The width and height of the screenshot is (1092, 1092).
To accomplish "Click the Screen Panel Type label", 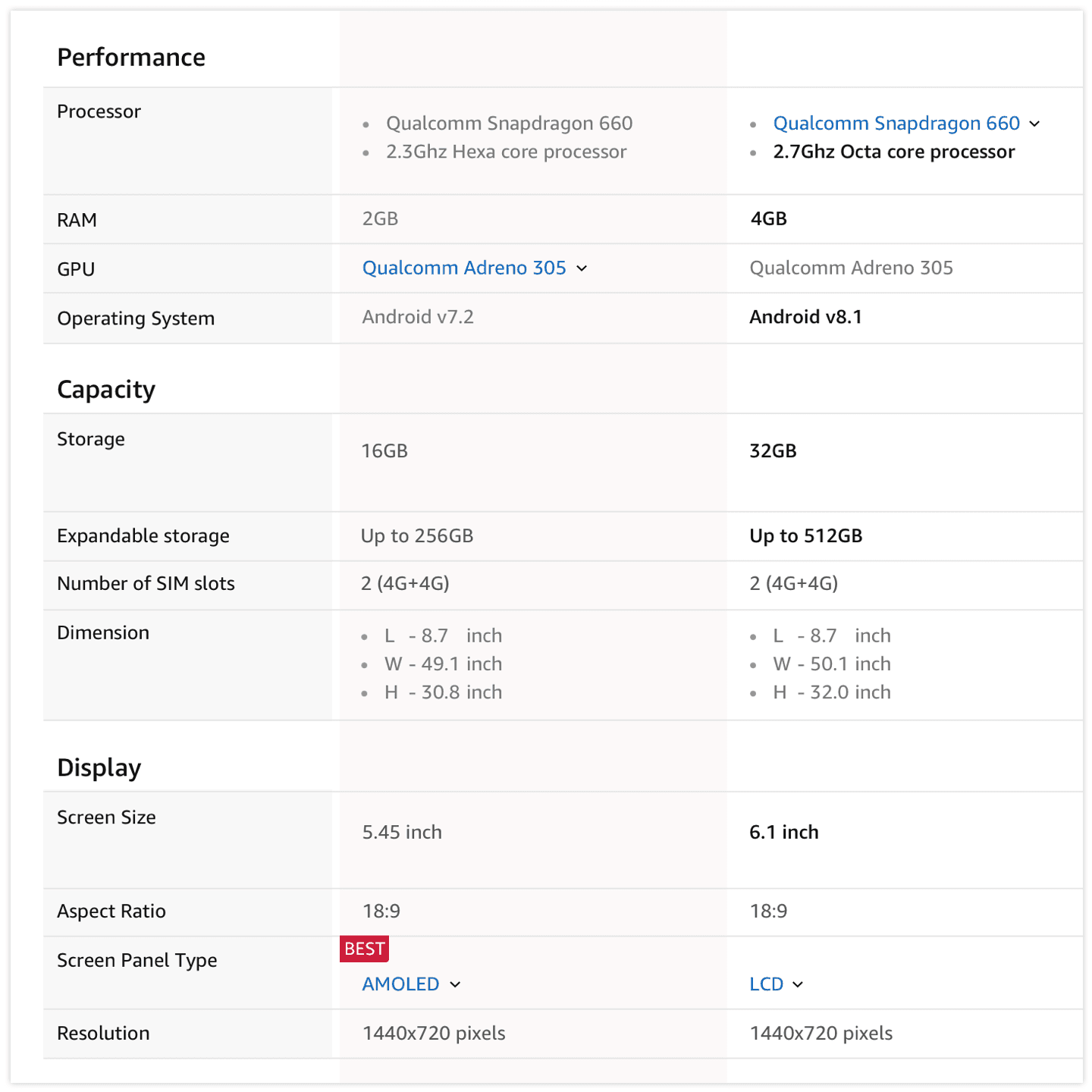I will click(137, 961).
